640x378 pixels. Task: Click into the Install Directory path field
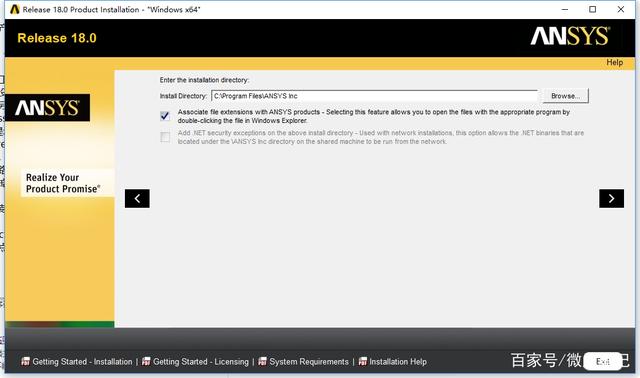coord(375,96)
